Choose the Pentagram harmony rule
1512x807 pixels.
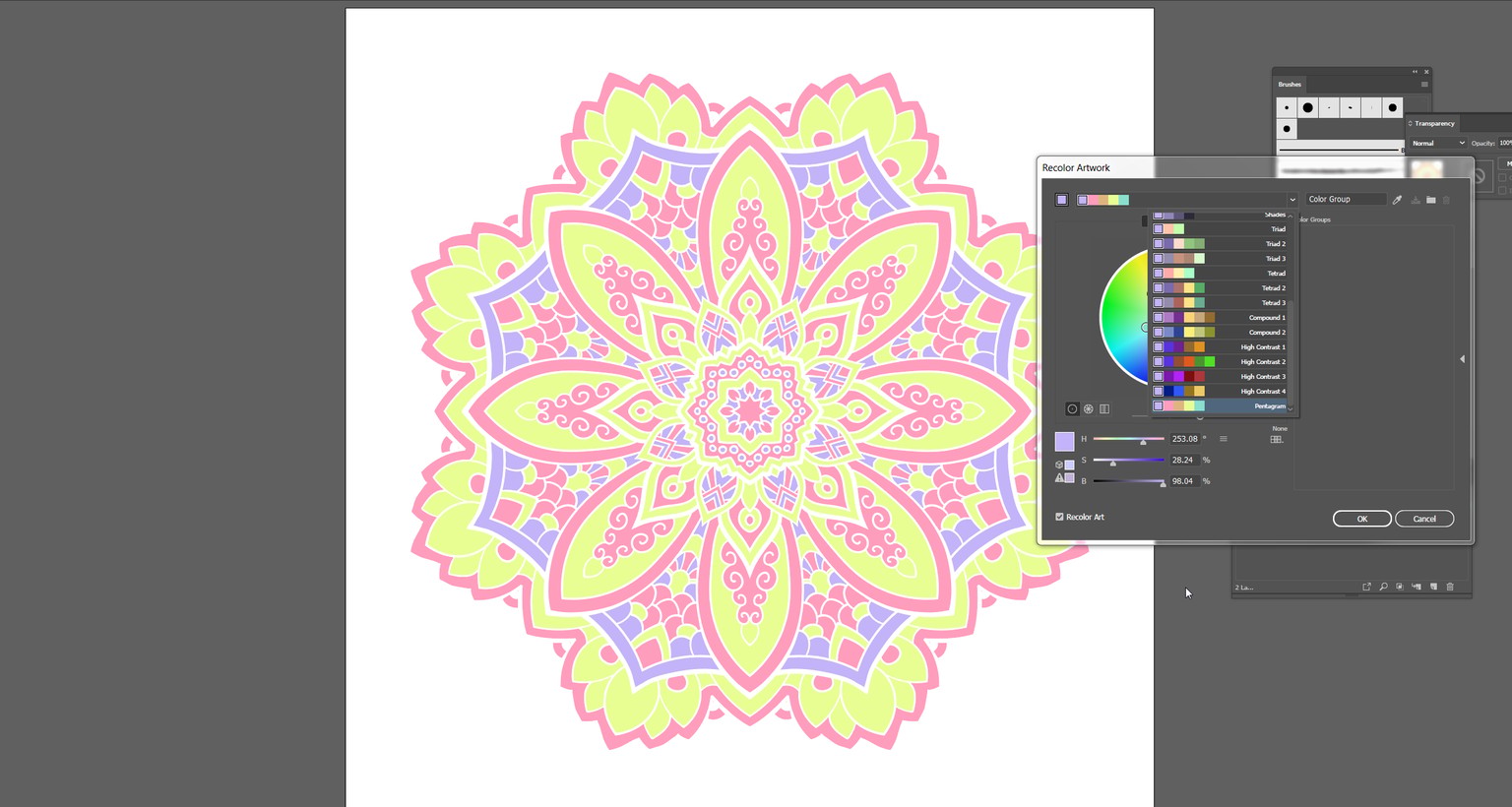click(1221, 406)
